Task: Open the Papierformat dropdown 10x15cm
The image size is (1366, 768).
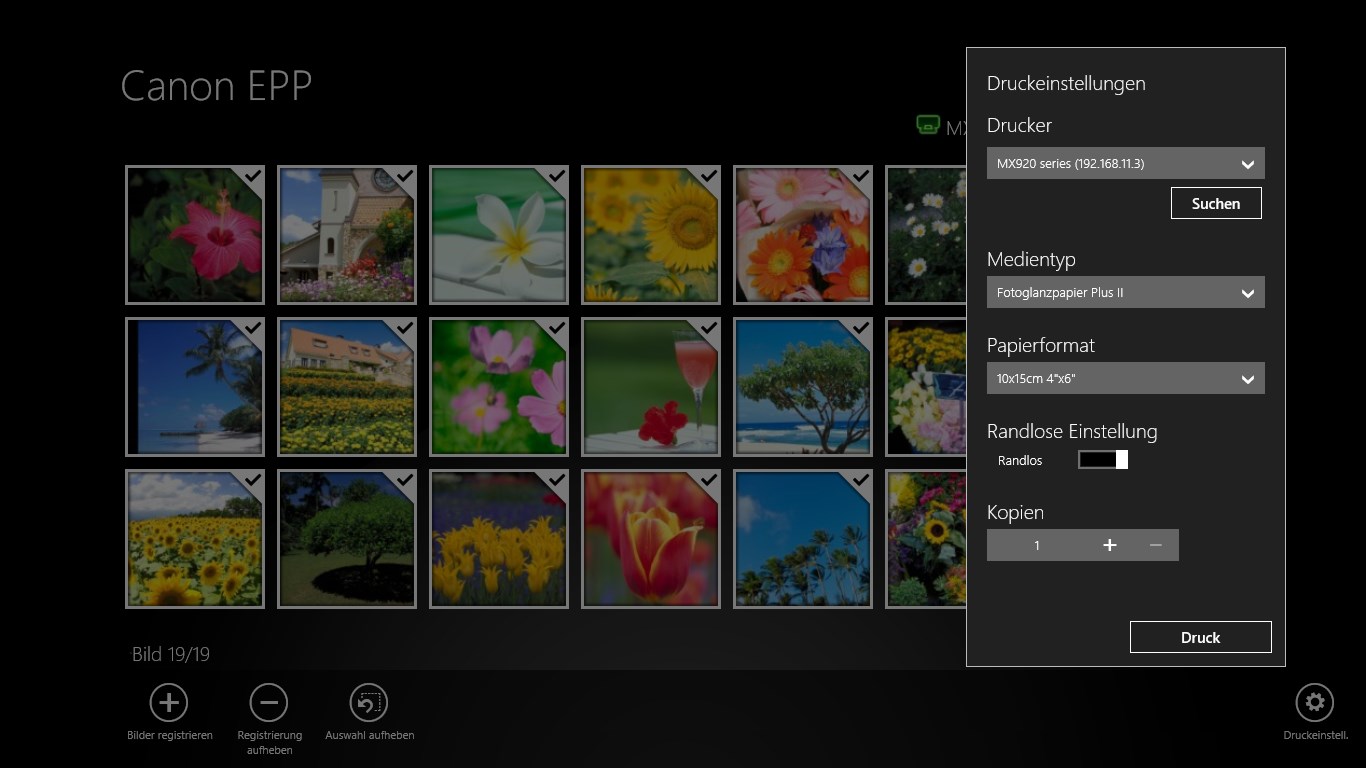Action: pos(1126,379)
